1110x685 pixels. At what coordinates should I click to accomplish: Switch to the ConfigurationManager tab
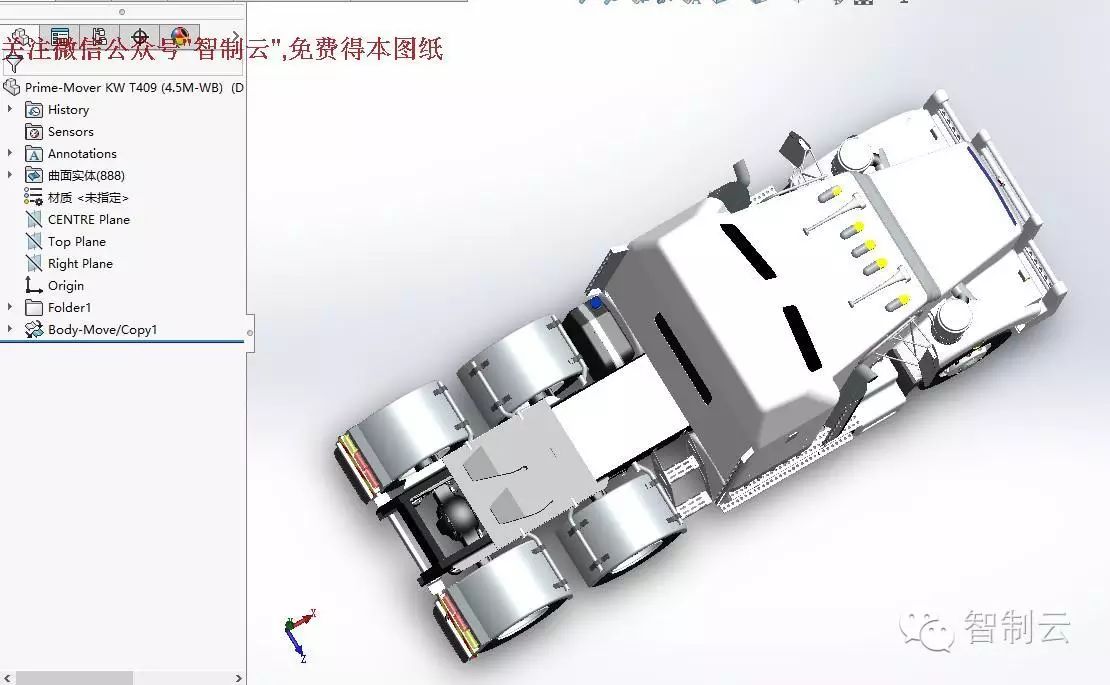[99, 37]
